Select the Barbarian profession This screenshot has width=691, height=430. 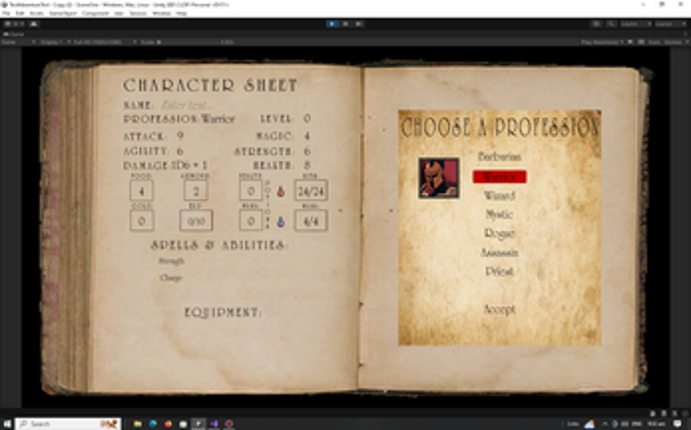[499, 156]
